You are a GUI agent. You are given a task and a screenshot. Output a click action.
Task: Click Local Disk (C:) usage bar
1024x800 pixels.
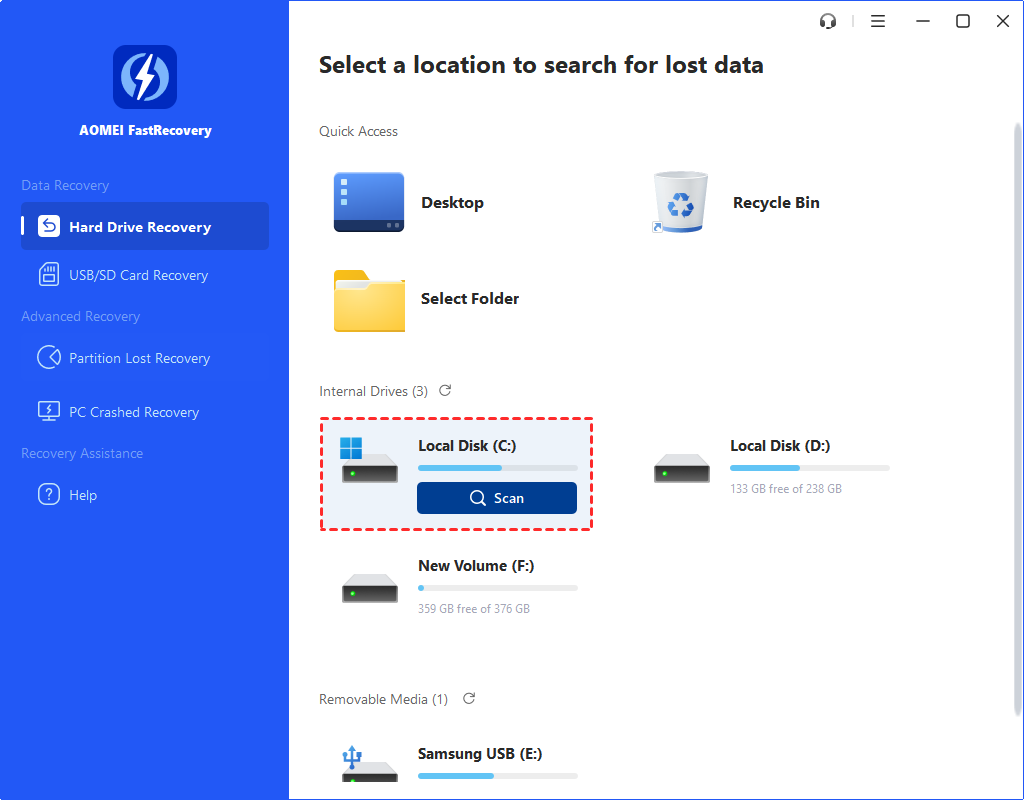point(498,468)
